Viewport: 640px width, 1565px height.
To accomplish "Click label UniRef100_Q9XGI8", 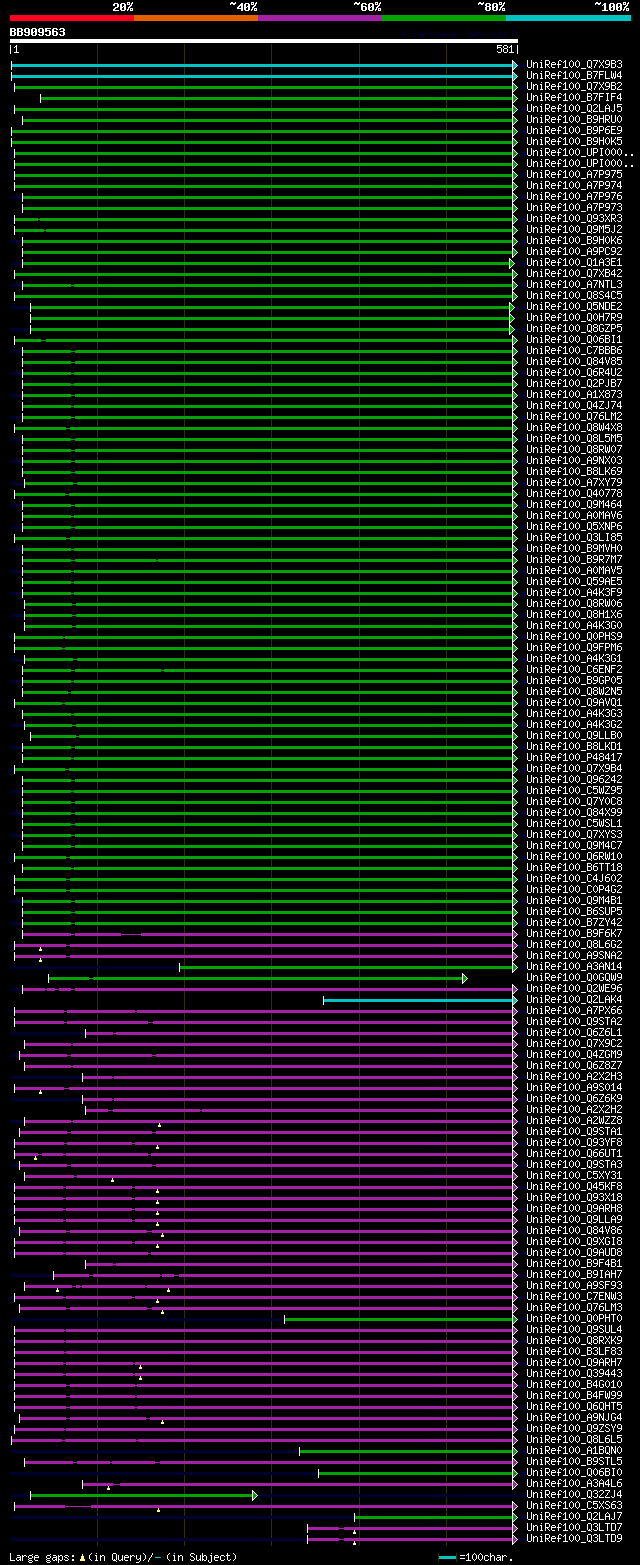I will coord(574,1241).
